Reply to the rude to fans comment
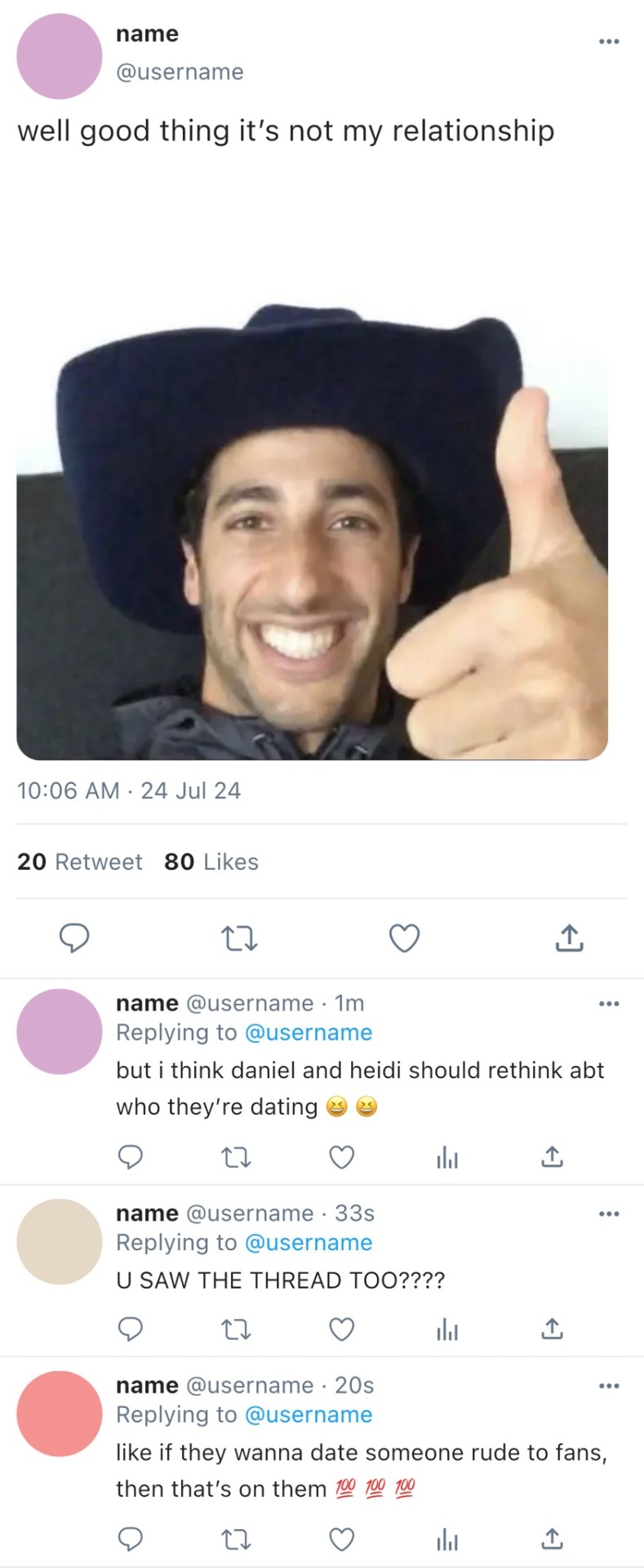 (x=131, y=1540)
